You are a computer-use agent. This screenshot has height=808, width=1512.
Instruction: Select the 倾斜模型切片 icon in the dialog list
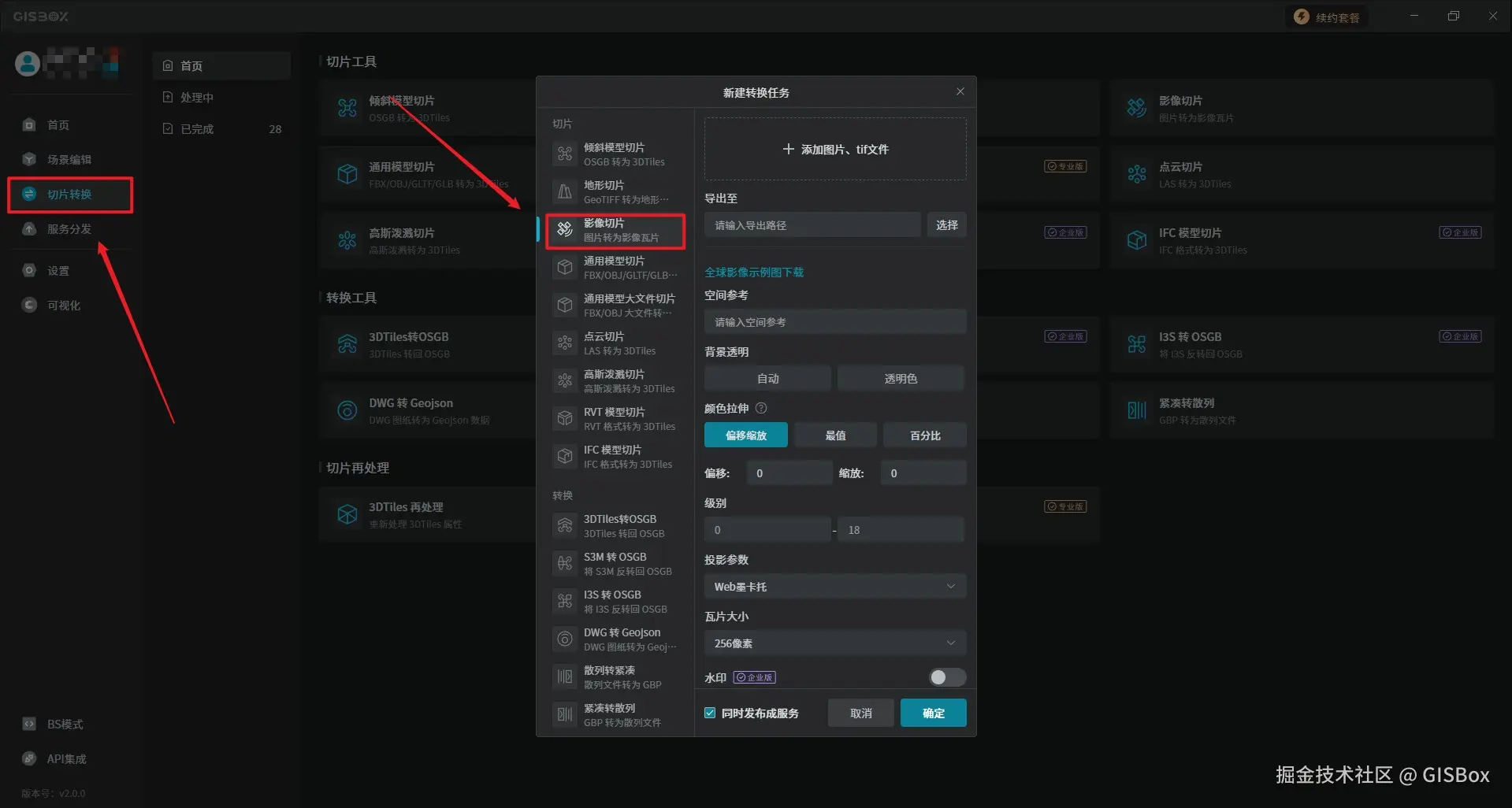pyautogui.click(x=565, y=154)
